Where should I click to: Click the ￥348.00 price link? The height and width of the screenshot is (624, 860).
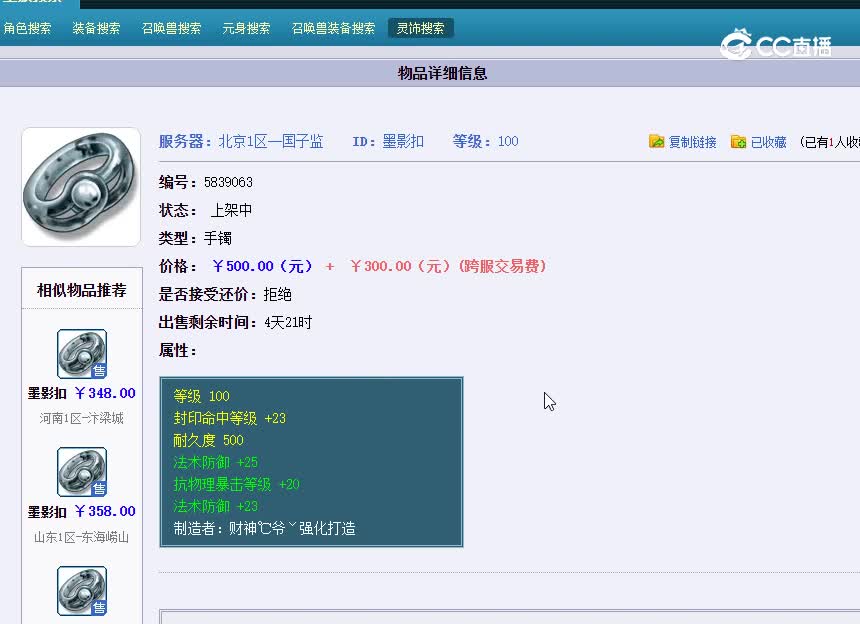point(105,393)
